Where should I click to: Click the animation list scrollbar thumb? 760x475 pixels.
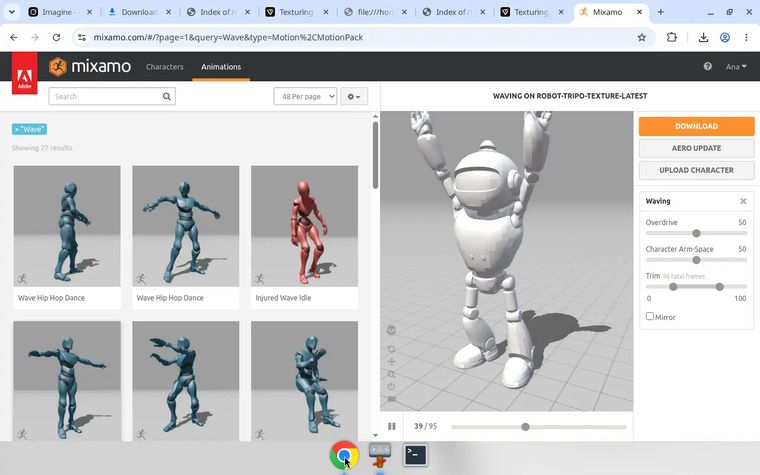(x=375, y=155)
